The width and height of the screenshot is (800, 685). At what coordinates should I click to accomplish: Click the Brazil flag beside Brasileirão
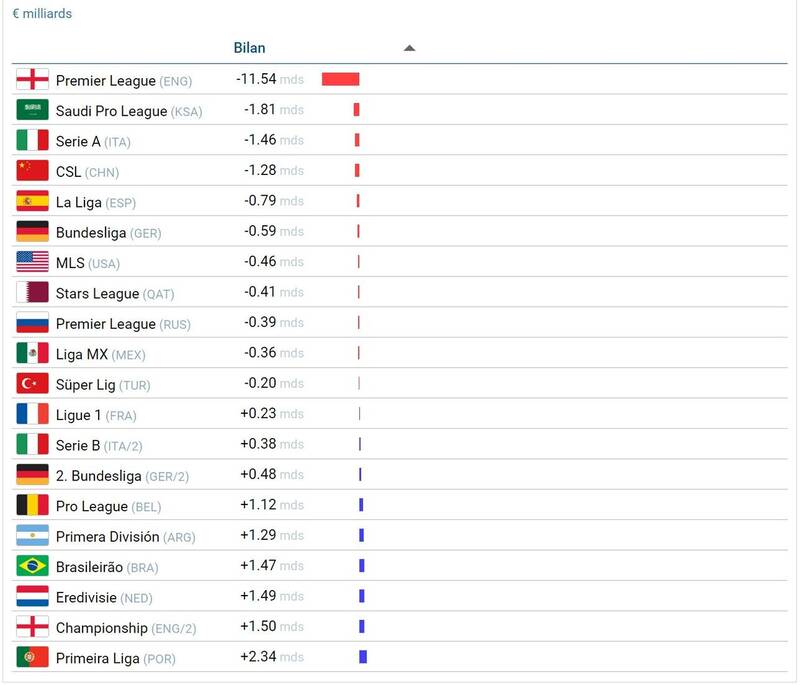click(x=32, y=567)
